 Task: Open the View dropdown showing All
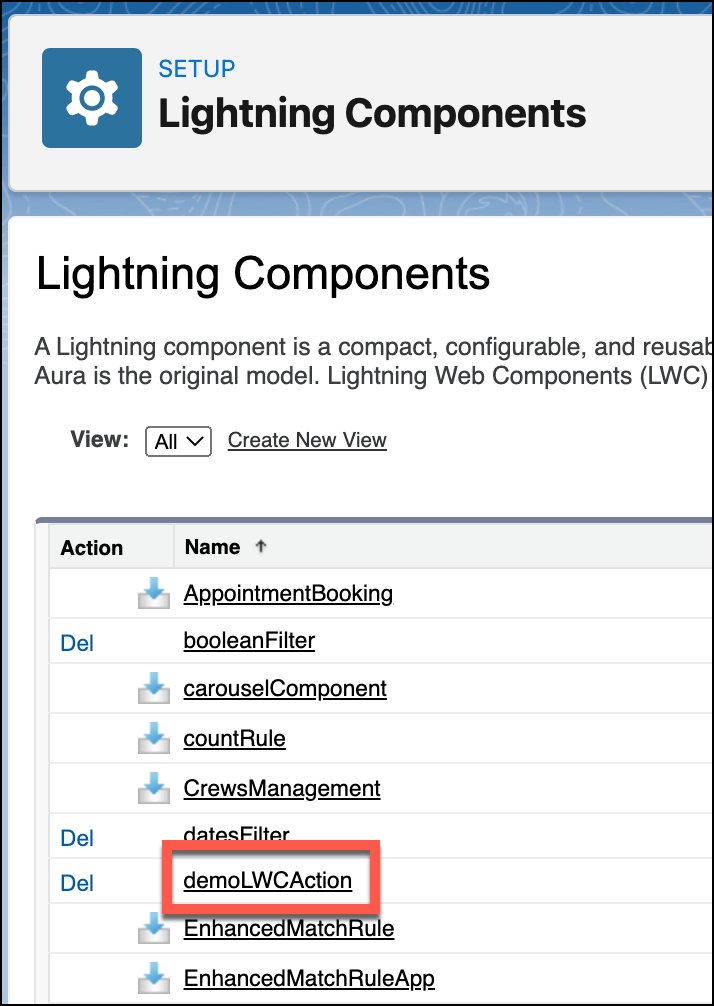pyautogui.click(x=178, y=441)
